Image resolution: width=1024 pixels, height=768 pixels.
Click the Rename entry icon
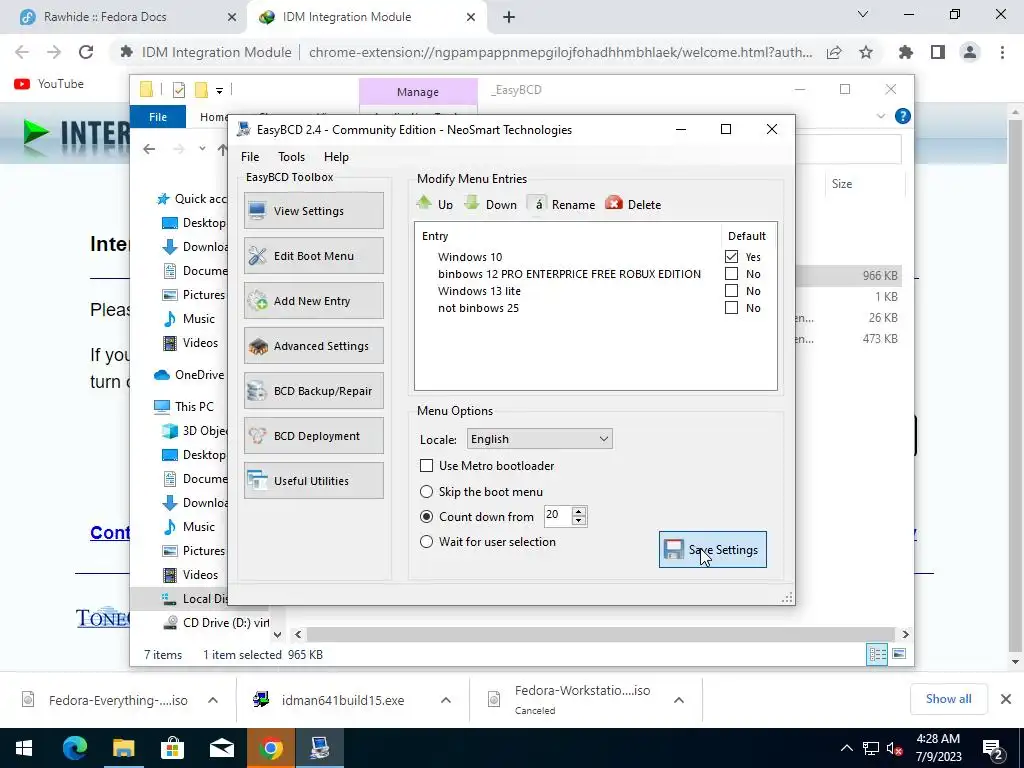point(538,204)
